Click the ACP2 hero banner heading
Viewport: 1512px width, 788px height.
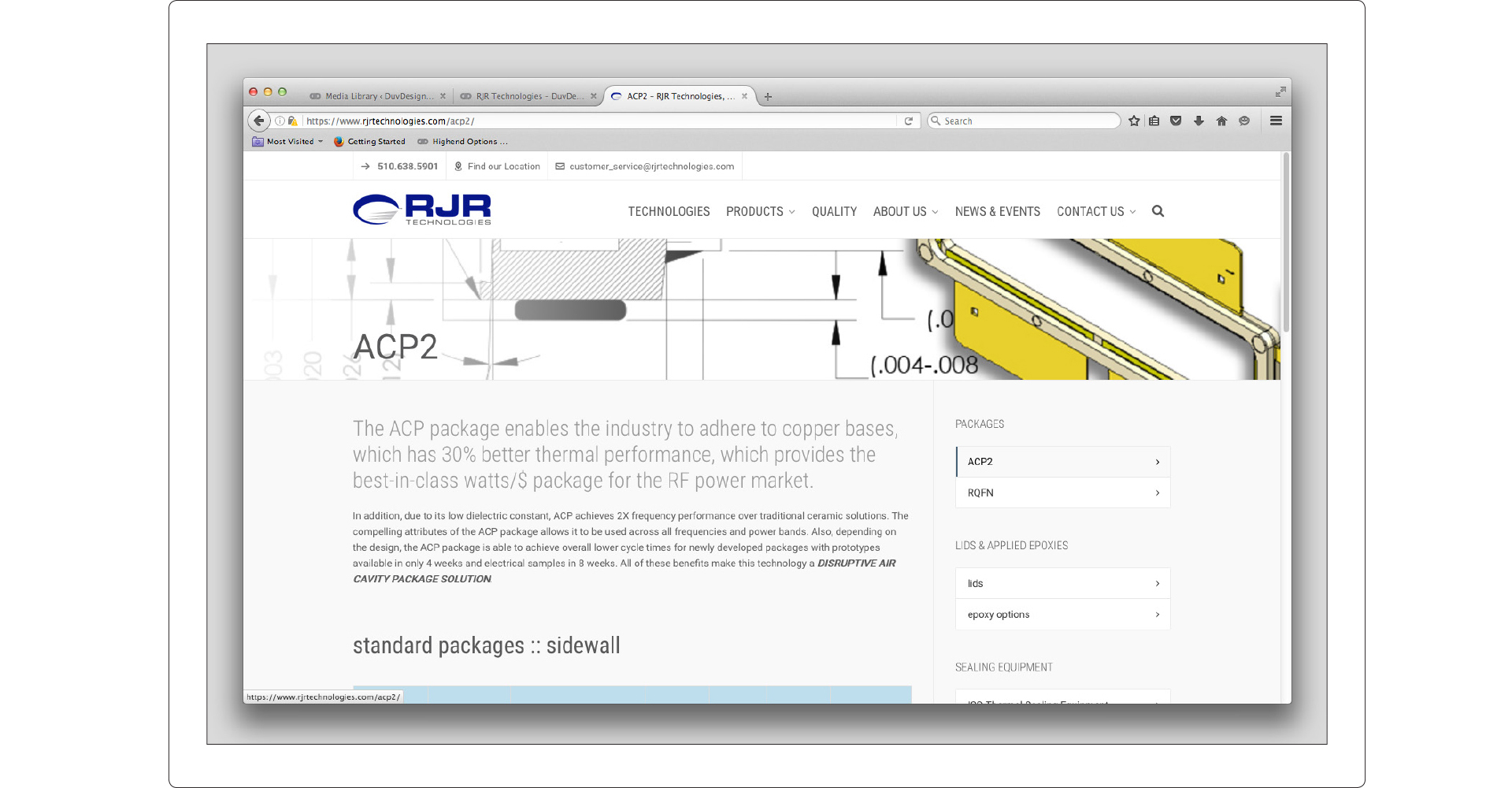[x=395, y=347]
